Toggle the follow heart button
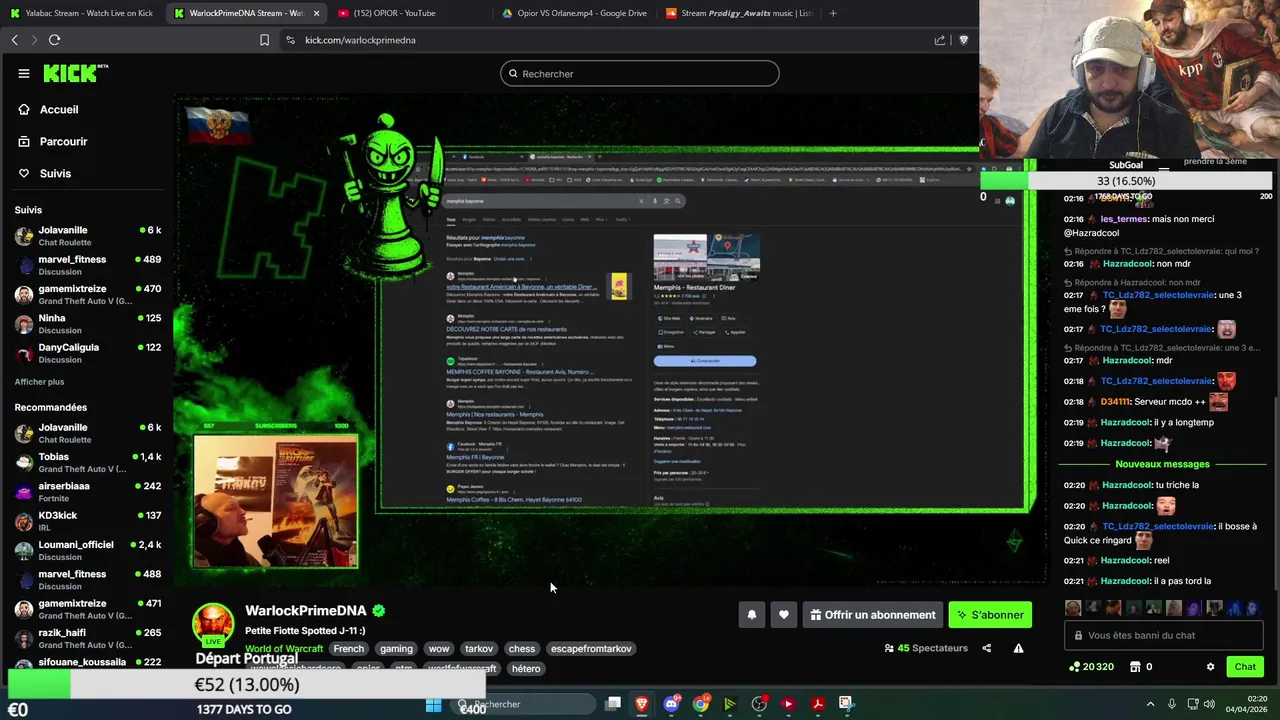This screenshot has height=720, width=1280. coord(784,615)
